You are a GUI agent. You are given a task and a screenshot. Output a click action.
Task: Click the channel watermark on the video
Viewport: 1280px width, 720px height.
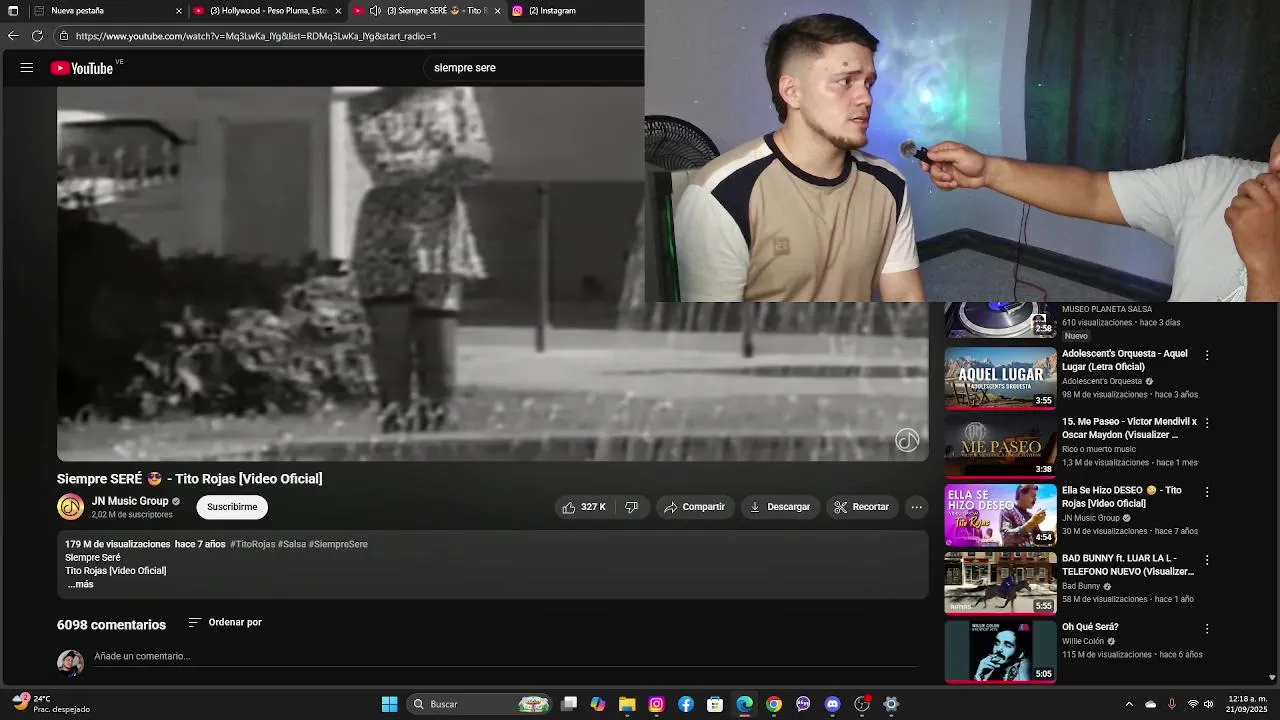907,440
